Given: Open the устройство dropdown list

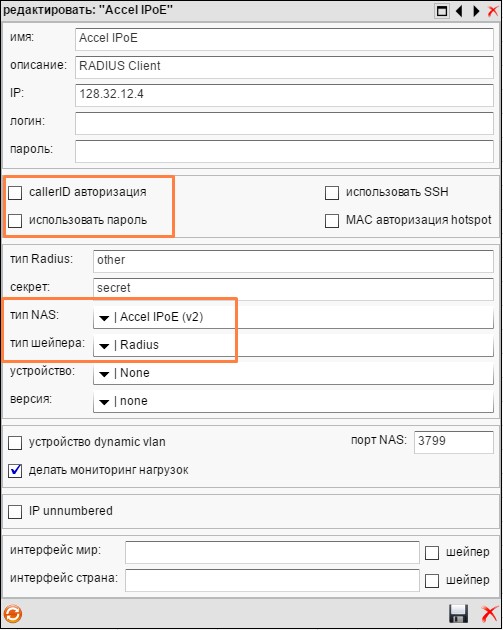Looking at the screenshot, I should pyautogui.click(x=104, y=374).
